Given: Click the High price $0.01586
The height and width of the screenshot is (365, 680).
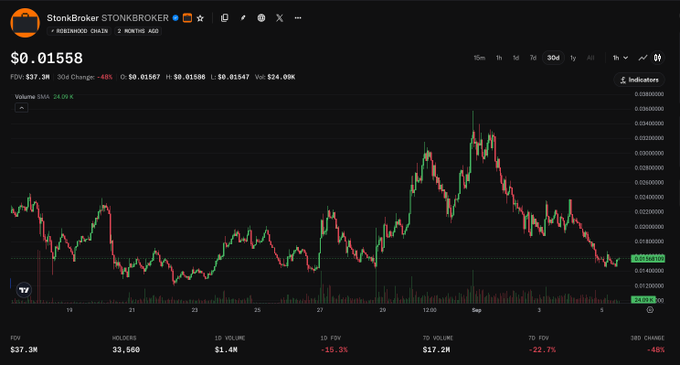Looking at the screenshot, I should click(189, 77).
